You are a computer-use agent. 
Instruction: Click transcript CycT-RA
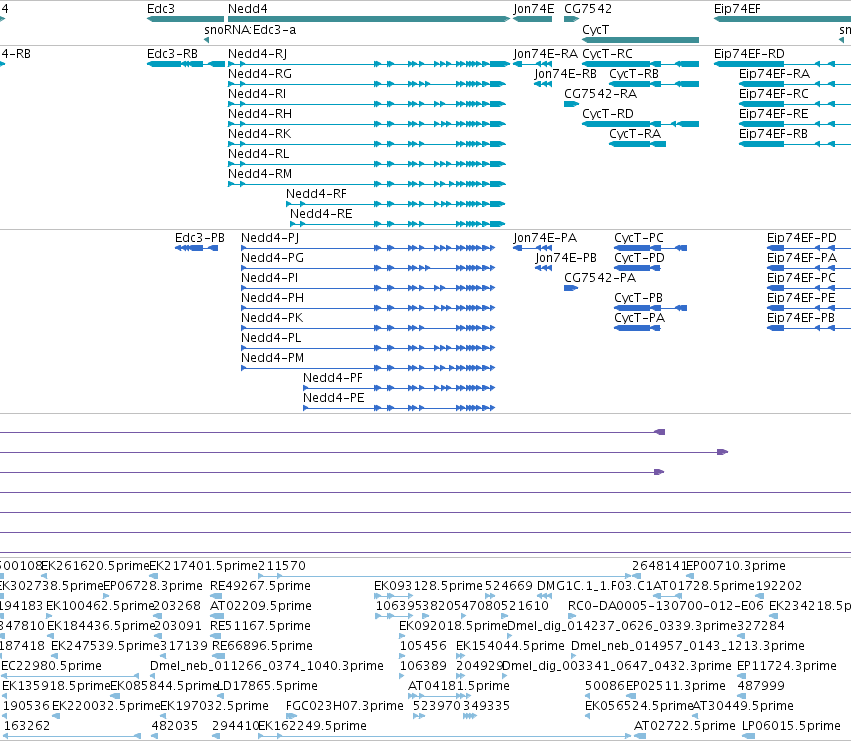coord(635,134)
